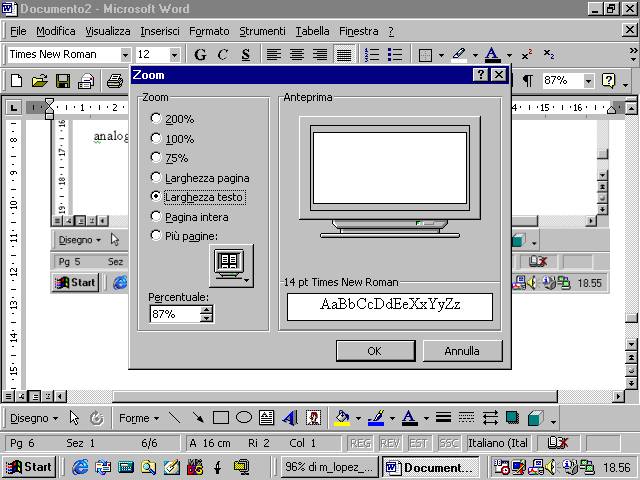640x480 pixels.
Task: Click the Zoom dialog help button
Action: (x=480, y=75)
